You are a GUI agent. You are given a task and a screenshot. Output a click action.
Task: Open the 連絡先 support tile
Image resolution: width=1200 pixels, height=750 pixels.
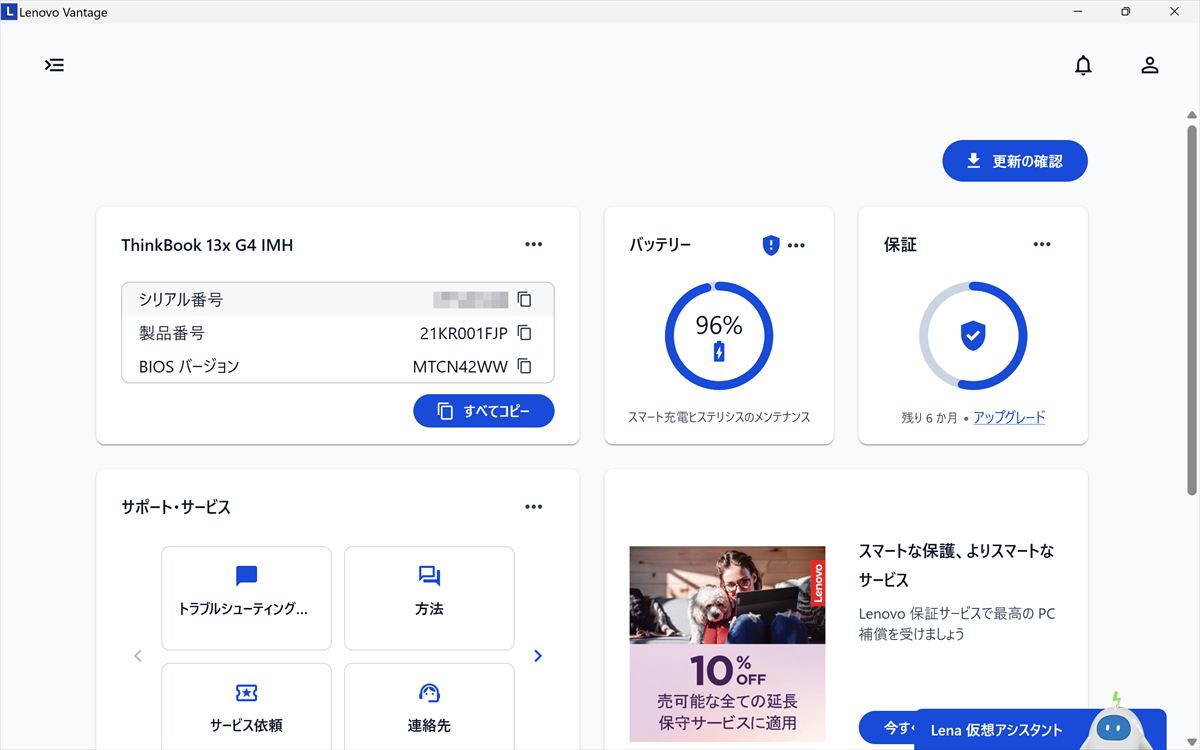429,706
